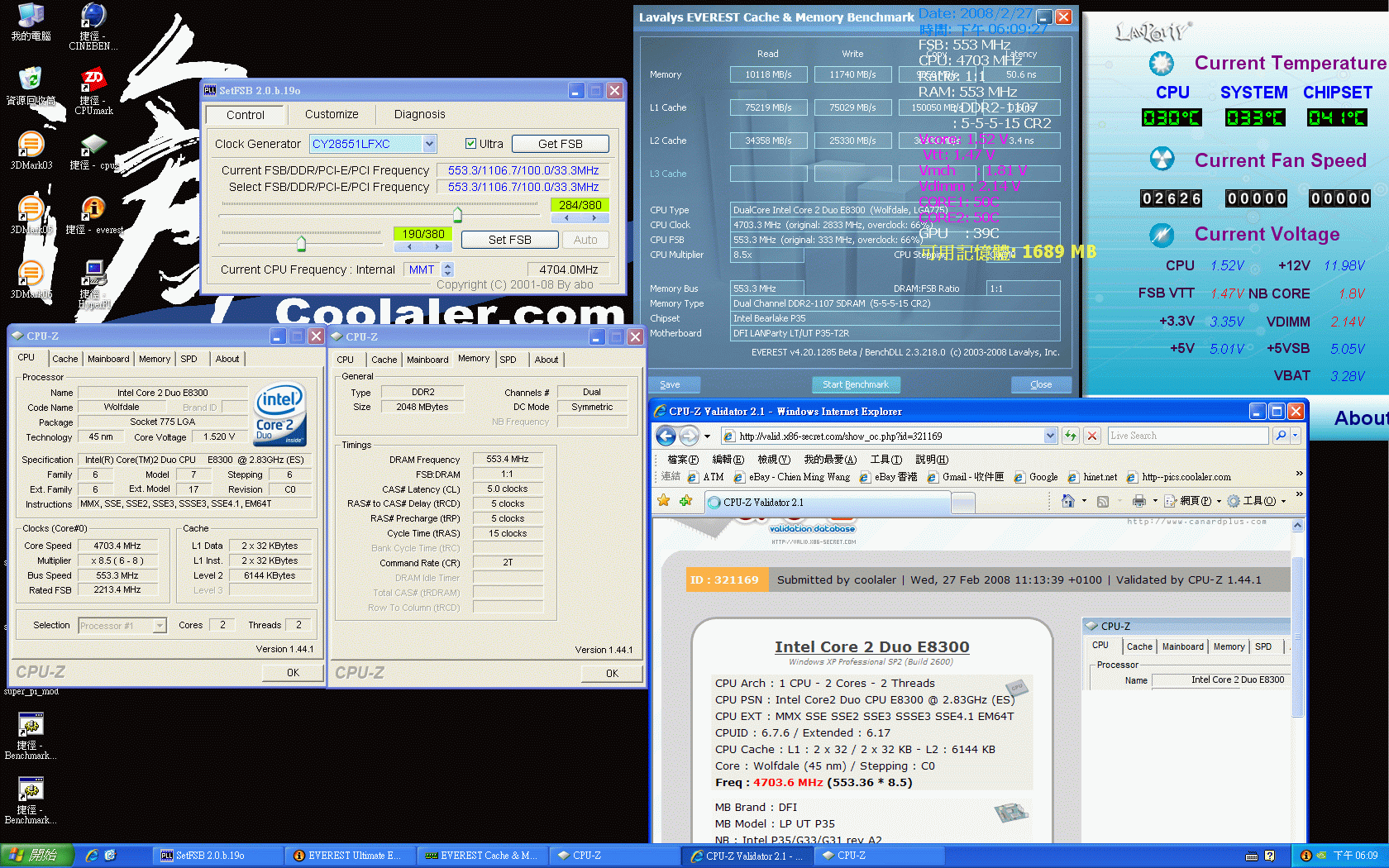This screenshot has width=1389, height=868.
Task: Adjust the MMT frequency spinner
Action: [x=448, y=269]
